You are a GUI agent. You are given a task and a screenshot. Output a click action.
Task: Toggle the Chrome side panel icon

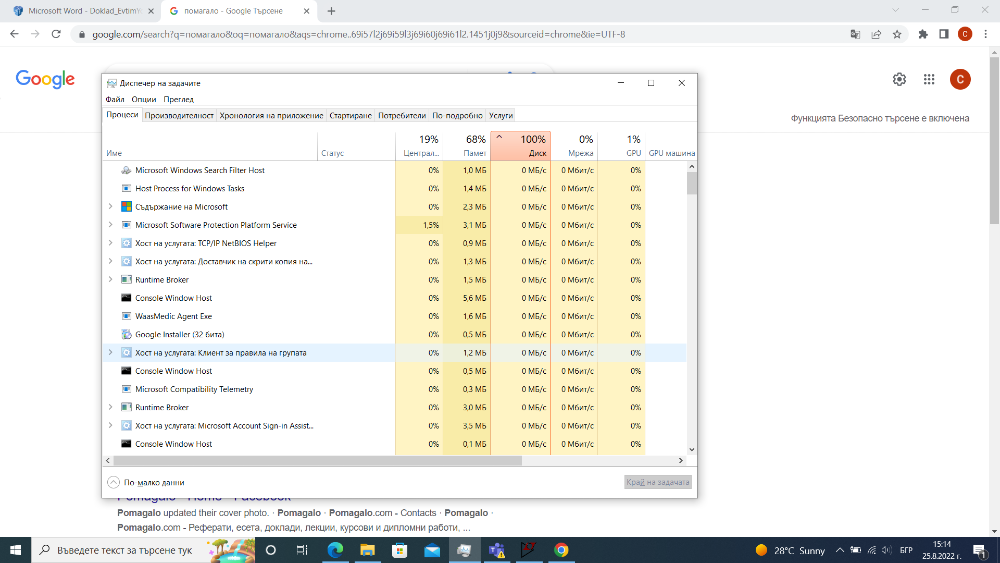(x=944, y=34)
